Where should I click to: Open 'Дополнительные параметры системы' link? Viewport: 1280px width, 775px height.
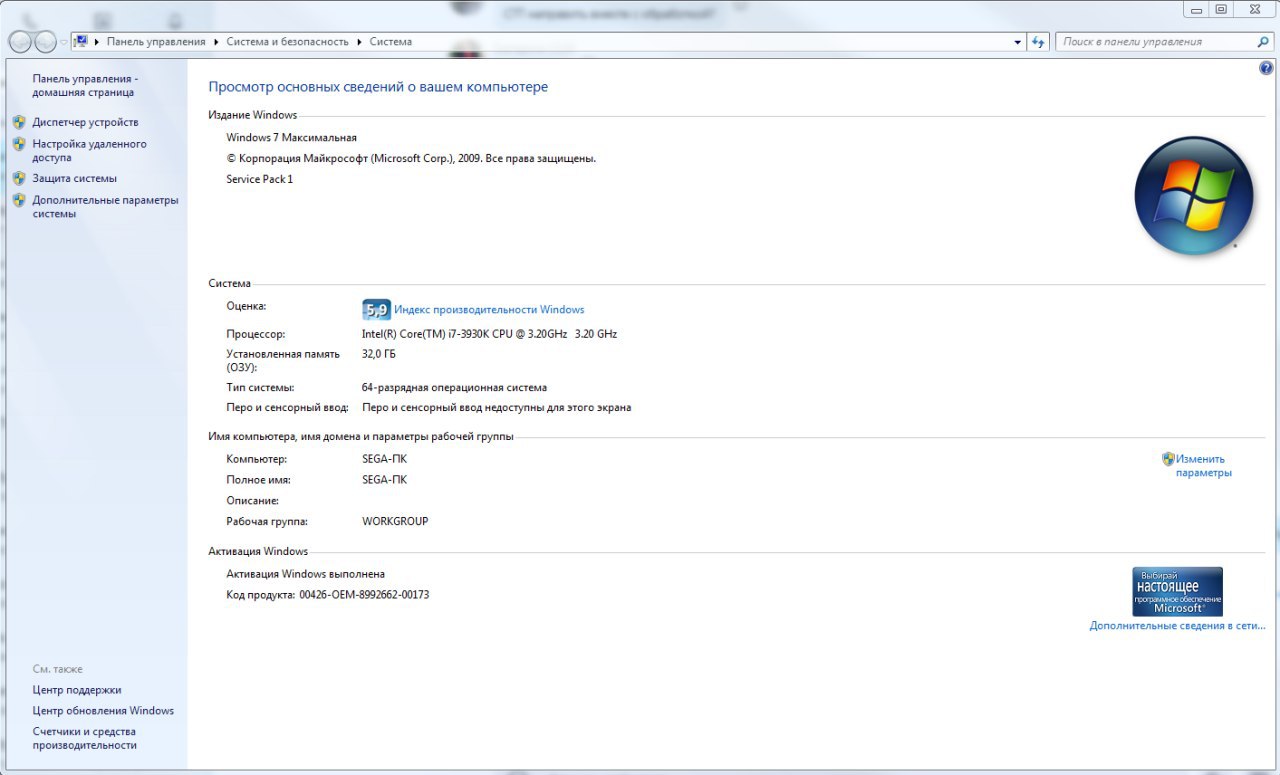[x=105, y=207]
